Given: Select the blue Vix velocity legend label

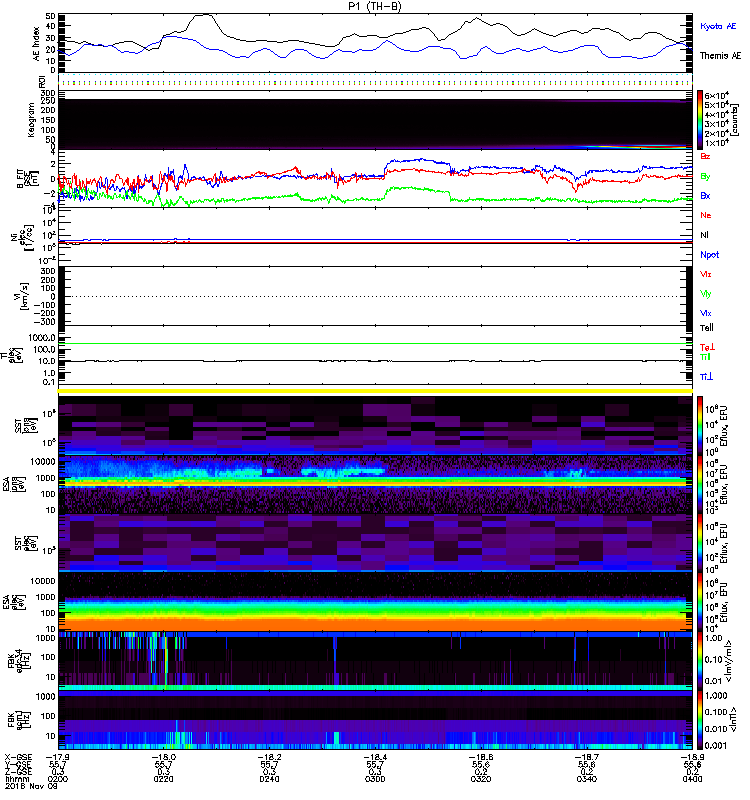Looking at the screenshot, I should 705,313.
